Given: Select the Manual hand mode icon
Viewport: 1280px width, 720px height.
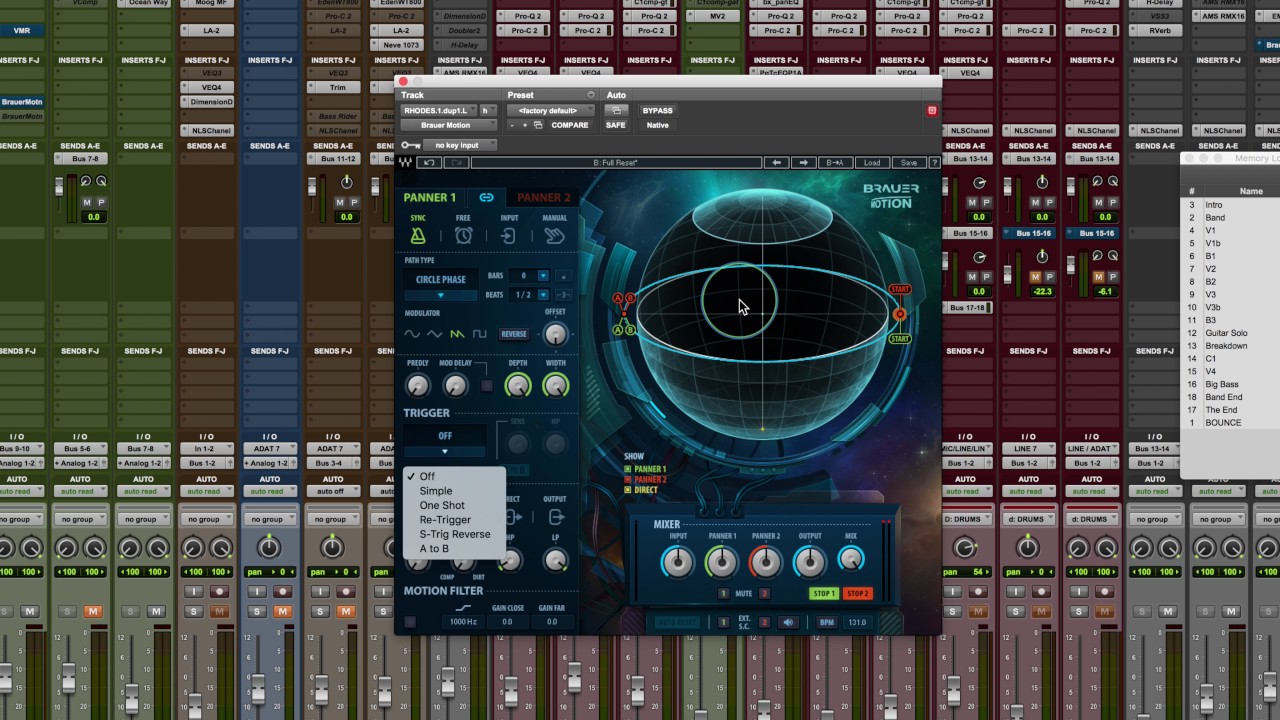Looking at the screenshot, I should click(x=554, y=236).
